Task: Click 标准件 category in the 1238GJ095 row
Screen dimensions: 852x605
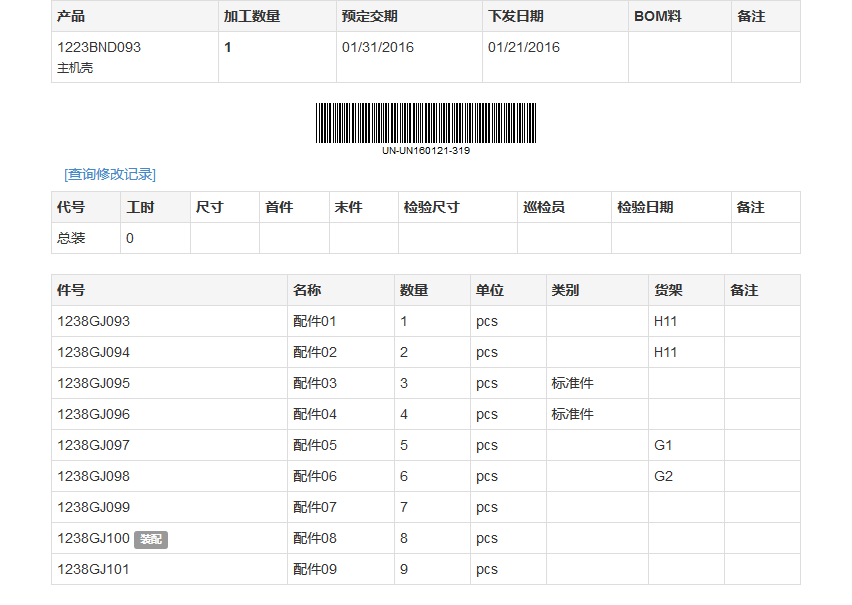Action: click(572, 383)
